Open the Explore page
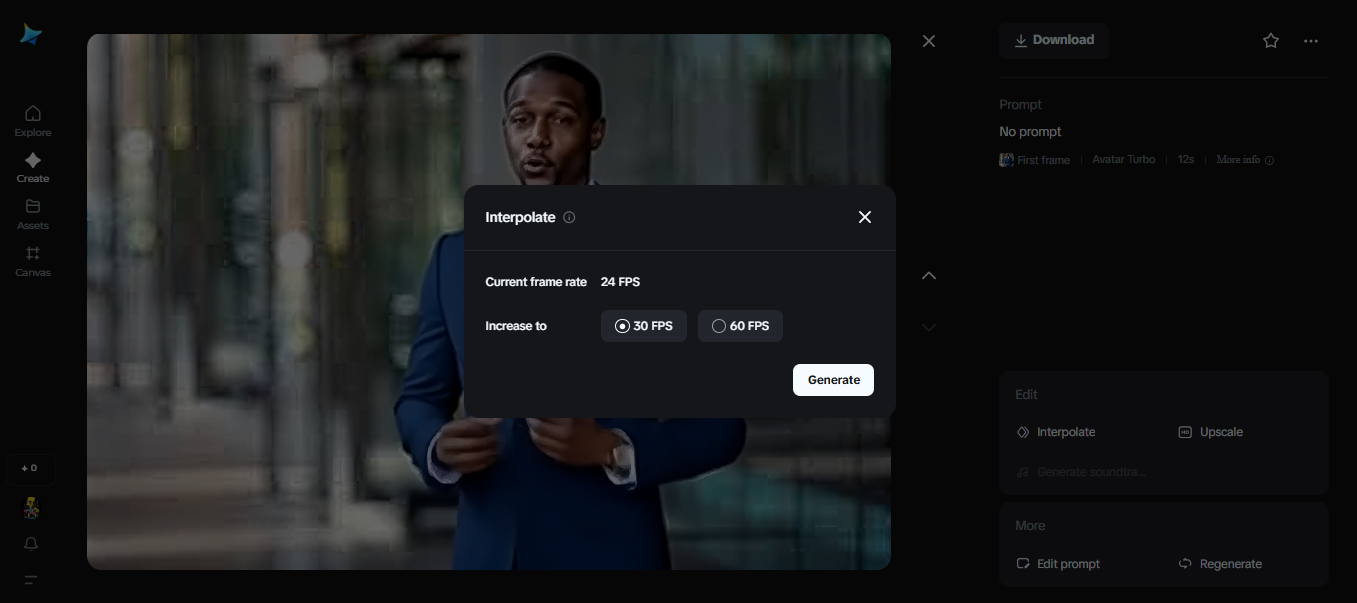Image resolution: width=1357 pixels, height=603 pixels. tap(33, 121)
